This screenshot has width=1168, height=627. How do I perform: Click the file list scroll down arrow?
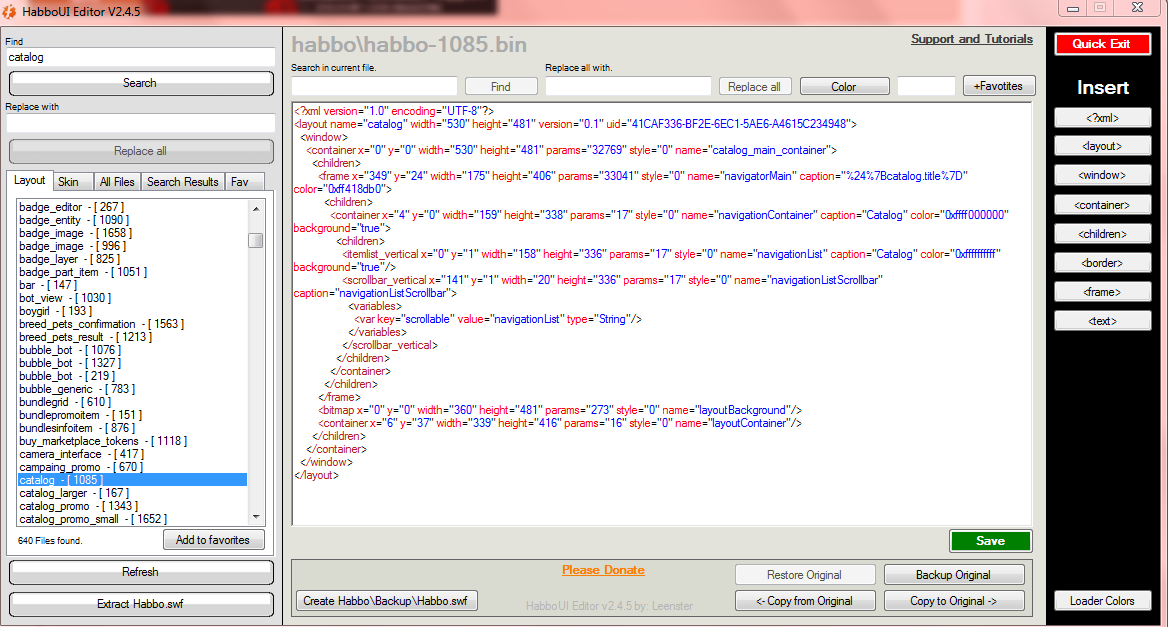(x=256, y=517)
